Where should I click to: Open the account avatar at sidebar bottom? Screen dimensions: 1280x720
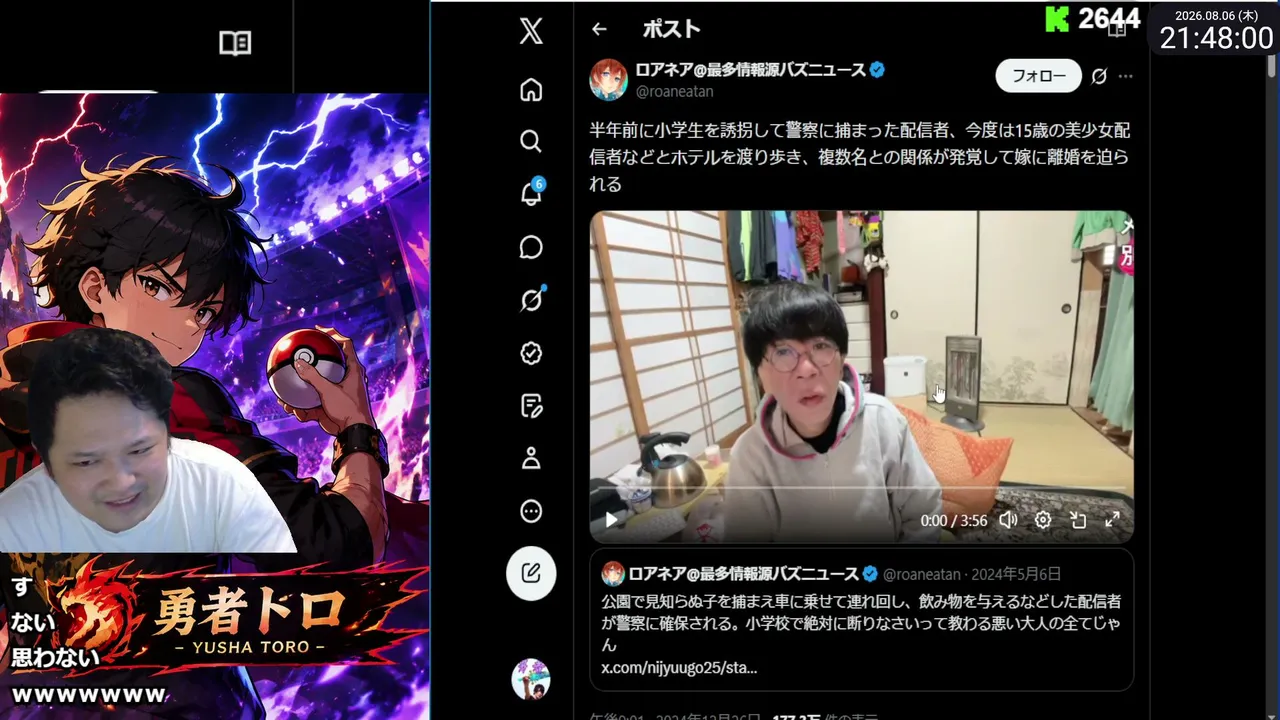click(x=531, y=679)
